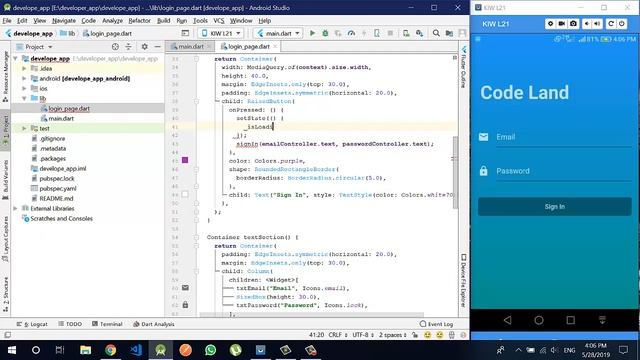Image resolution: width=640 pixels, height=360 pixels.
Task: Change UTF-8 encoding in status bar
Action: (x=363, y=335)
